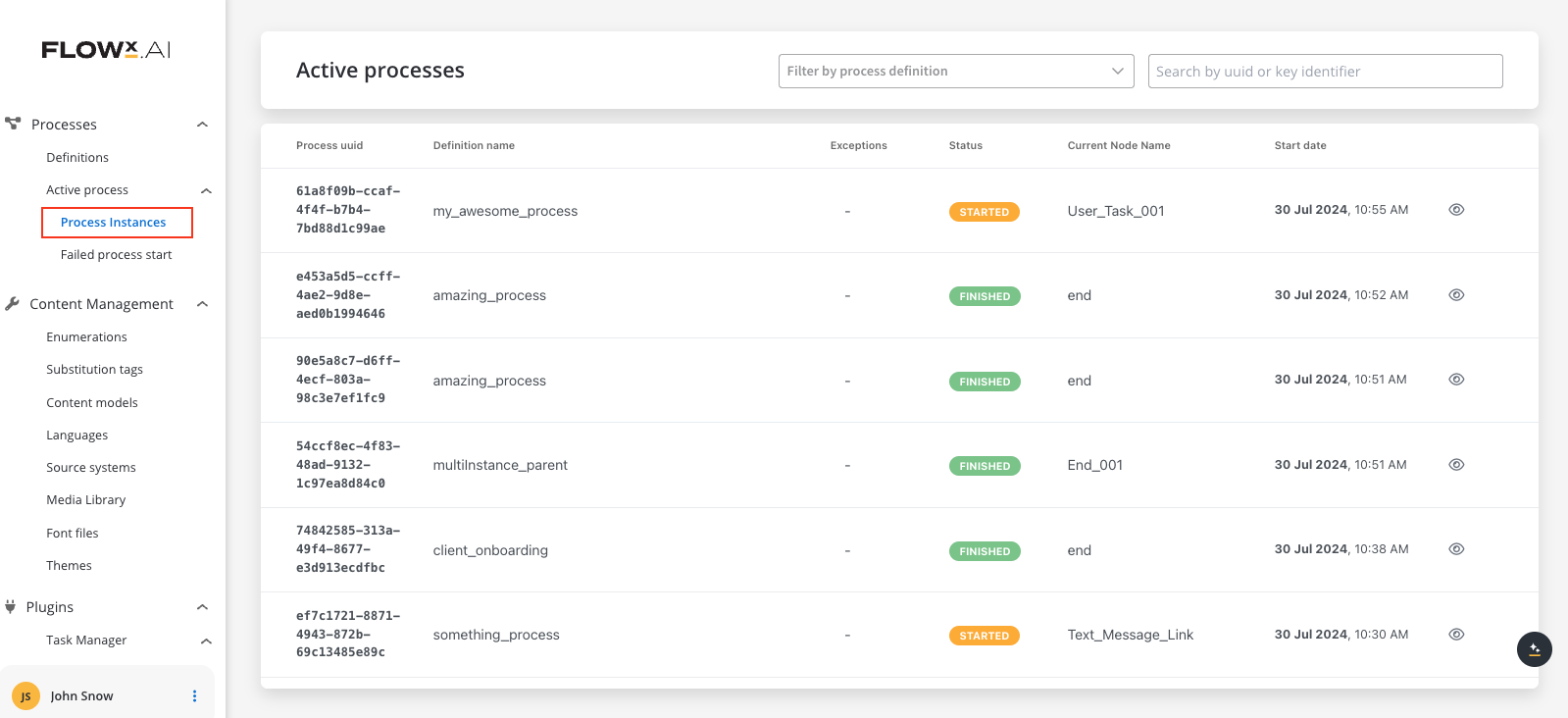
Task: Open Media Library menu item
Action: click(x=86, y=500)
